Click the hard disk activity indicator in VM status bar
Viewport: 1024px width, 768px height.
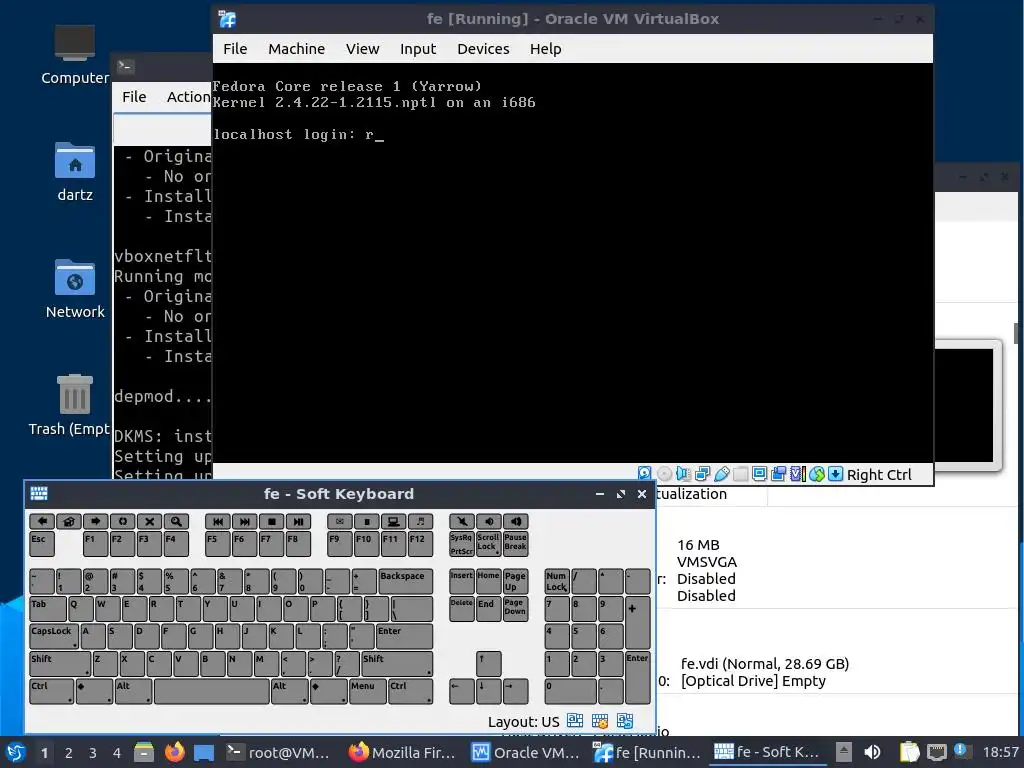tap(645, 473)
